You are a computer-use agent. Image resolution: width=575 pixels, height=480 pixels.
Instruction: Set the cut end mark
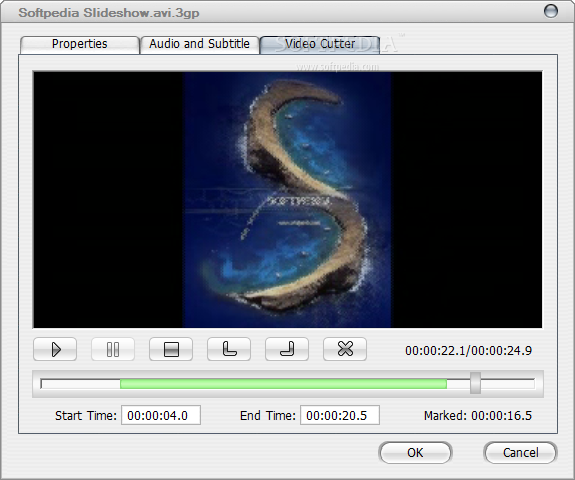pos(287,349)
